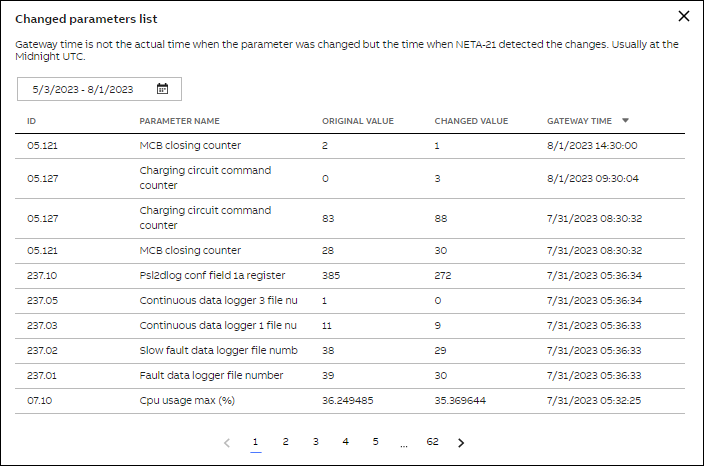Click the pagination ellipsis for more pages
This screenshot has width=704, height=466.
pyautogui.click(x=403, y=442)
